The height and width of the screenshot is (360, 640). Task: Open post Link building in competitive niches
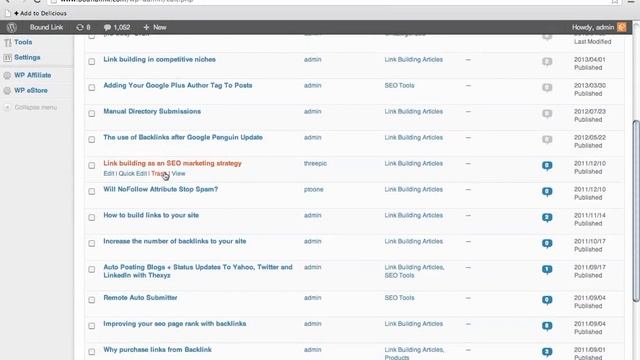point(159,60)
